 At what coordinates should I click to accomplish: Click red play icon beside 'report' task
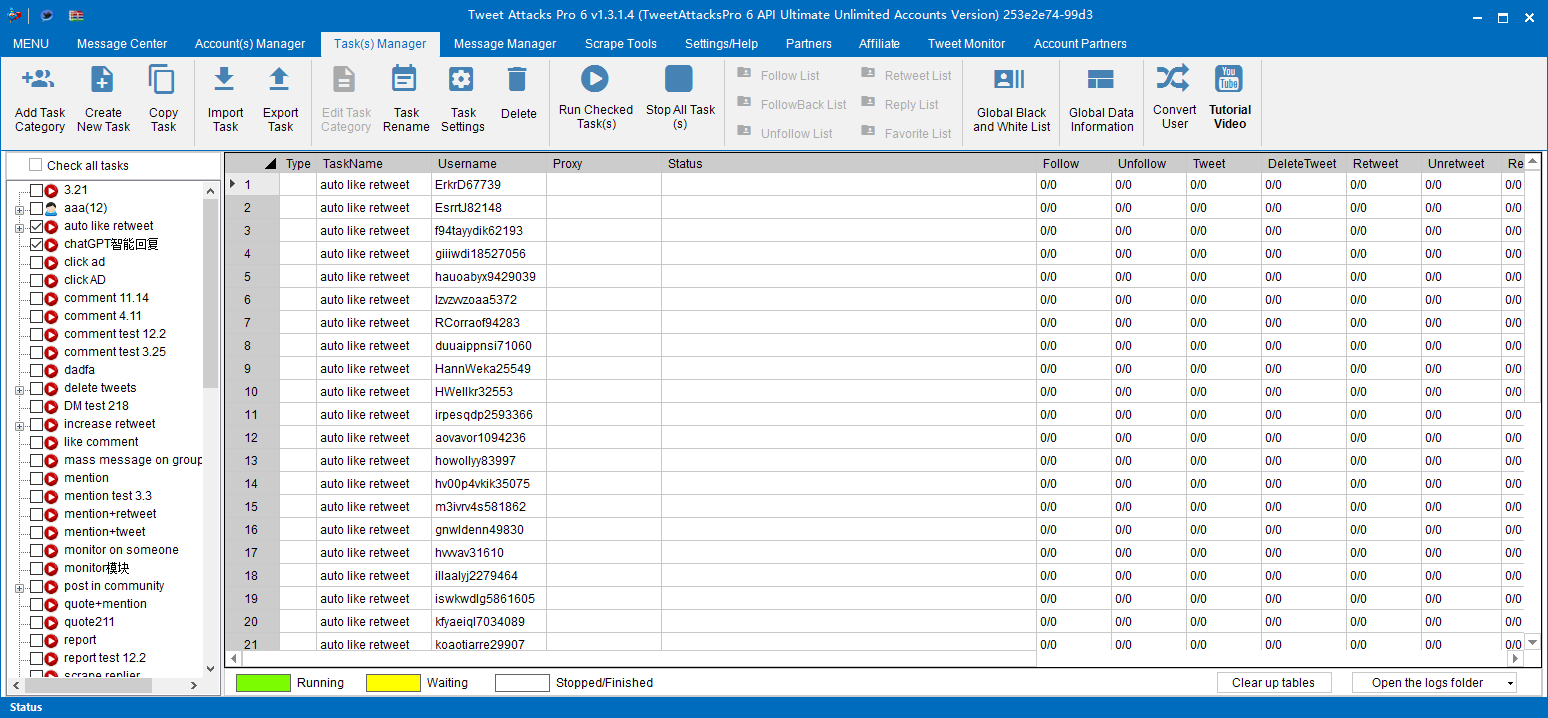click(51, 640)
